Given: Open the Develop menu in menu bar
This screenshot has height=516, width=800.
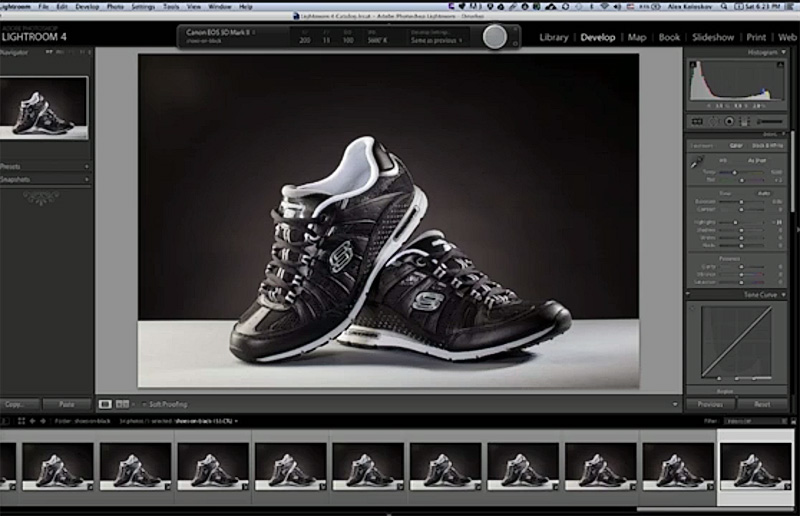Looking at the screenshot, I should coord(87,7).
